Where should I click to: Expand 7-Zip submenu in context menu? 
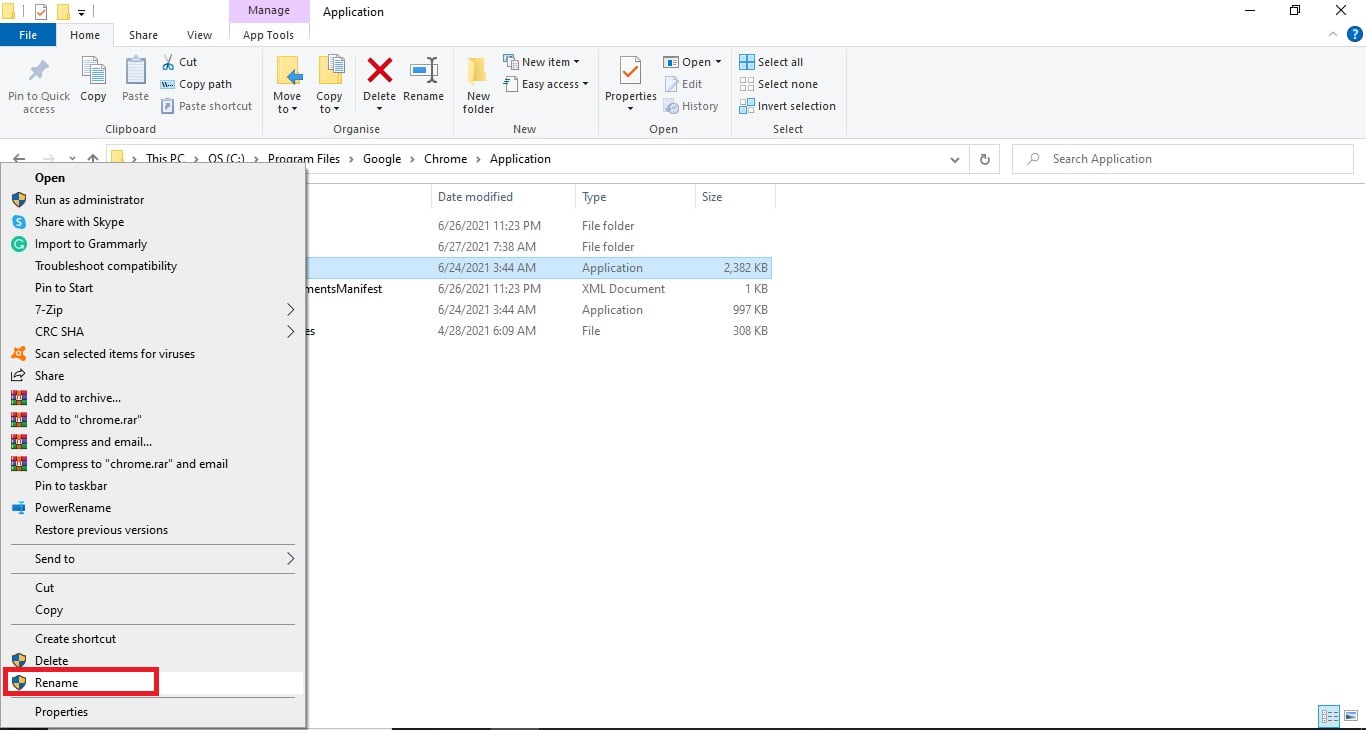coord(291,310)
